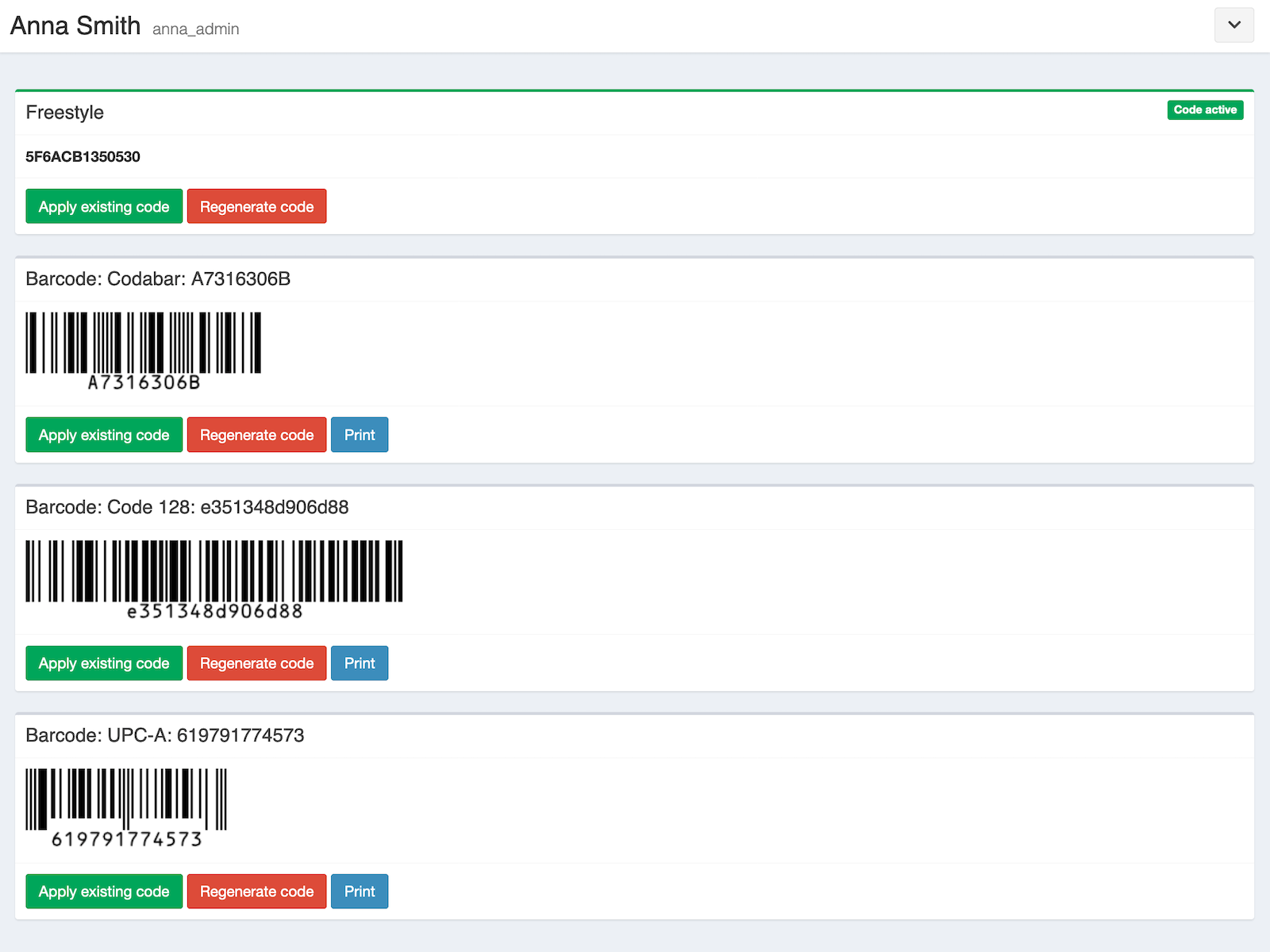Click the Anna Smith name heading
The image size is (1270, 952).
pos(75,25)
